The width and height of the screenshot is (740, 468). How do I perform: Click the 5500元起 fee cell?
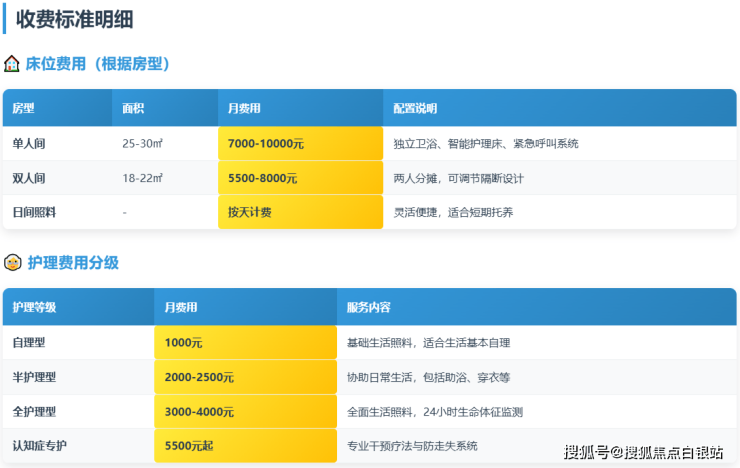(x=245, y=445)
